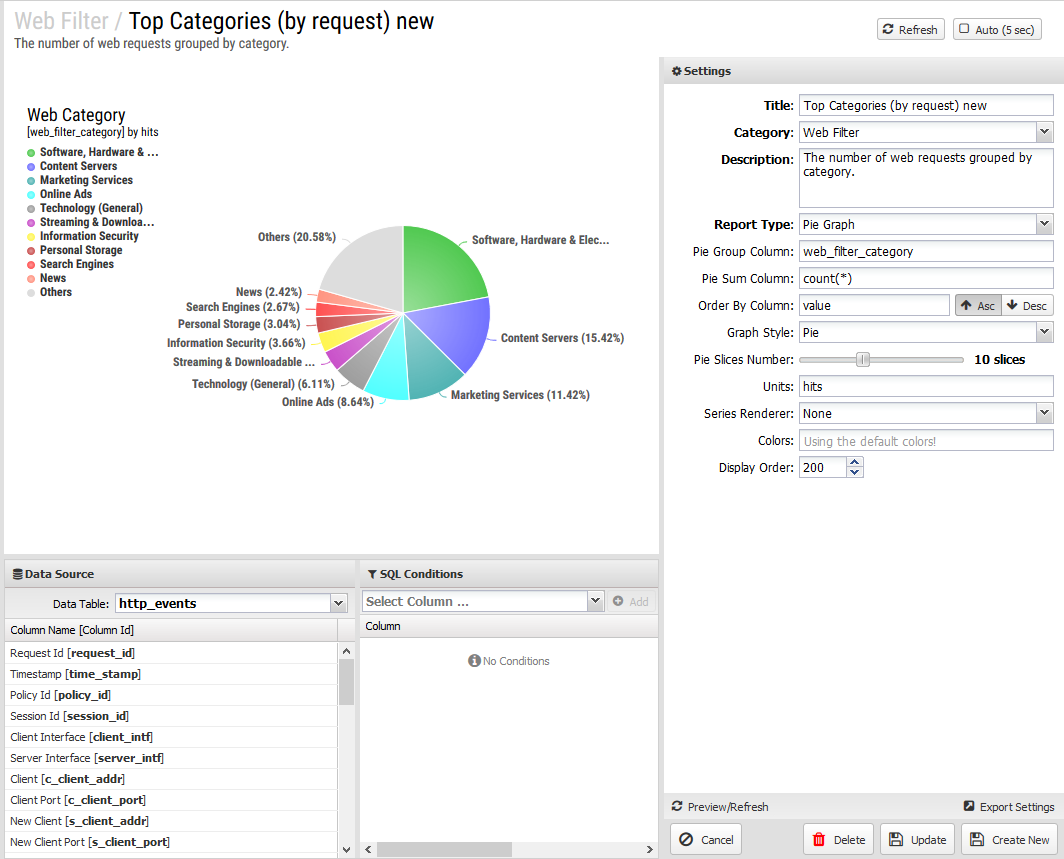Click the Add condition button
1064x859 pixels.
(x=630, y=601)
